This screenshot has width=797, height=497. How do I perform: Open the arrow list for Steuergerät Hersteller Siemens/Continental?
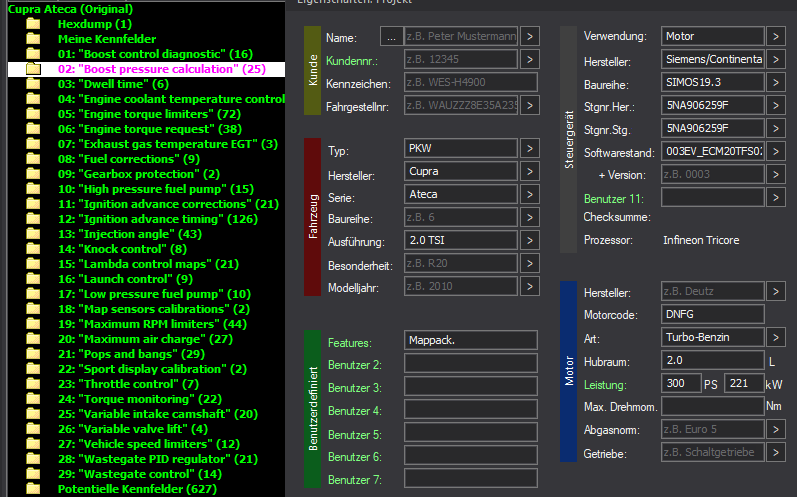[776, 59]
